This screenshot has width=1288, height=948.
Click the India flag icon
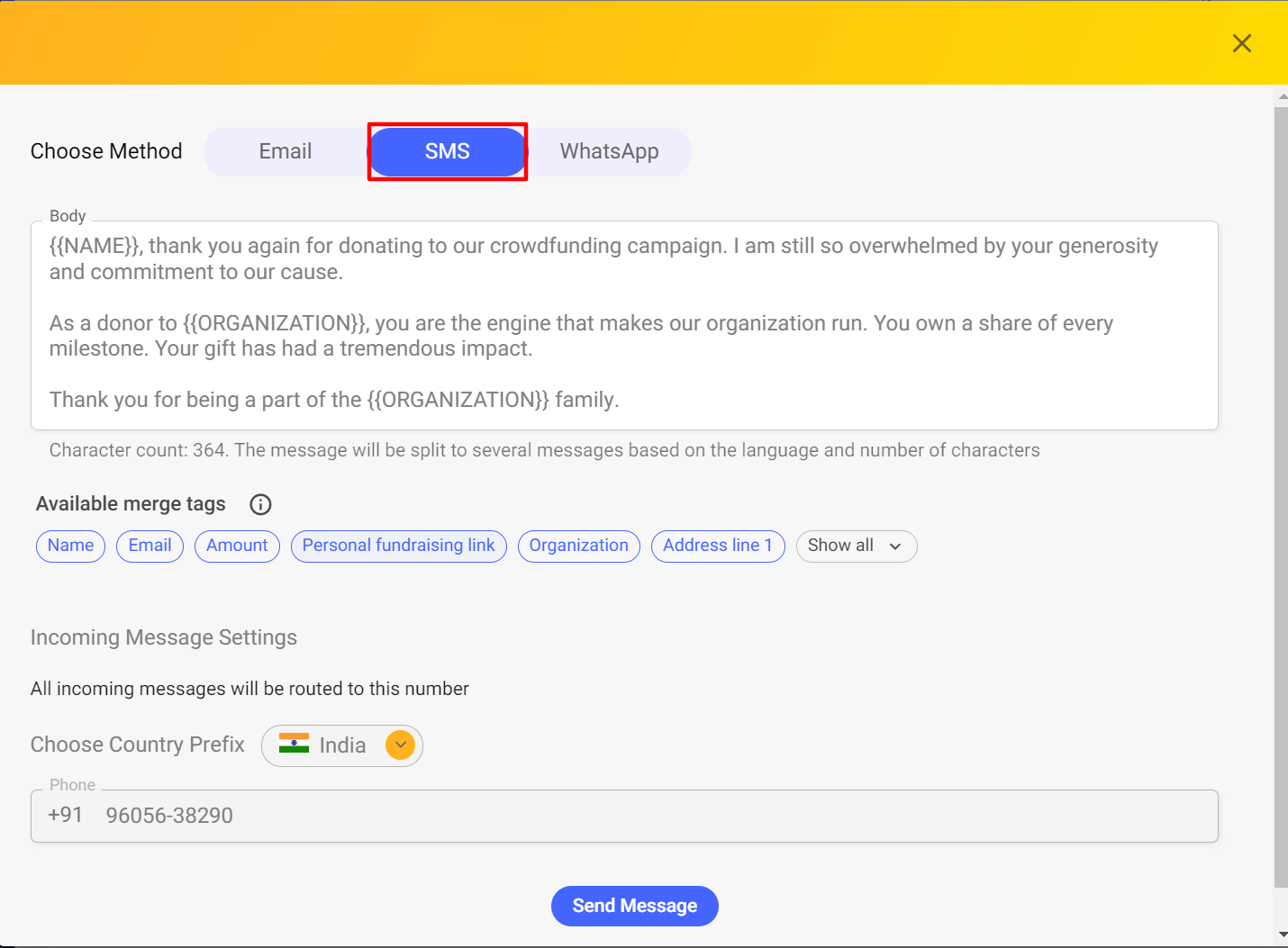[x=294, y=744]
